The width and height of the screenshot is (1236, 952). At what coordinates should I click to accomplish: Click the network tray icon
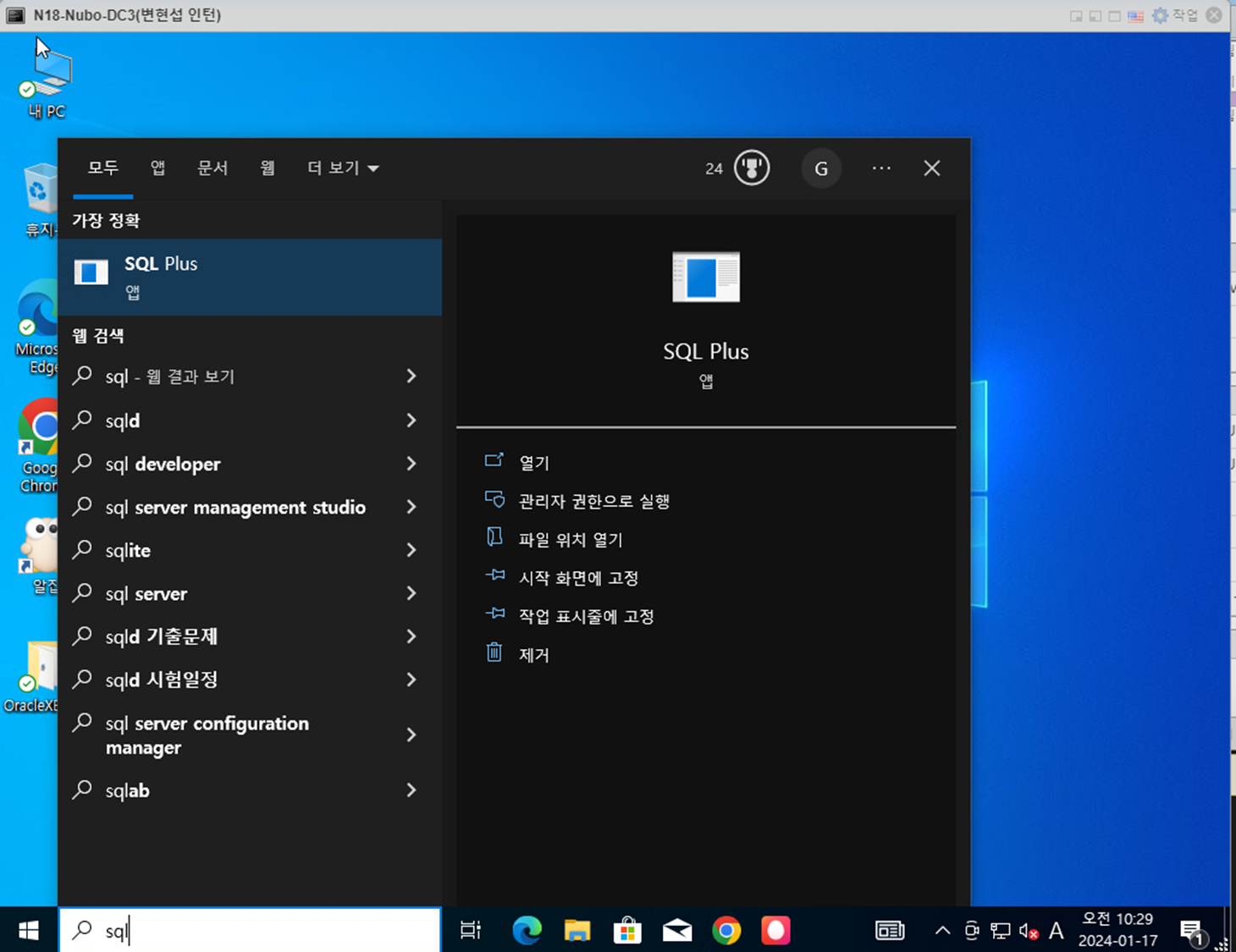1000,931
